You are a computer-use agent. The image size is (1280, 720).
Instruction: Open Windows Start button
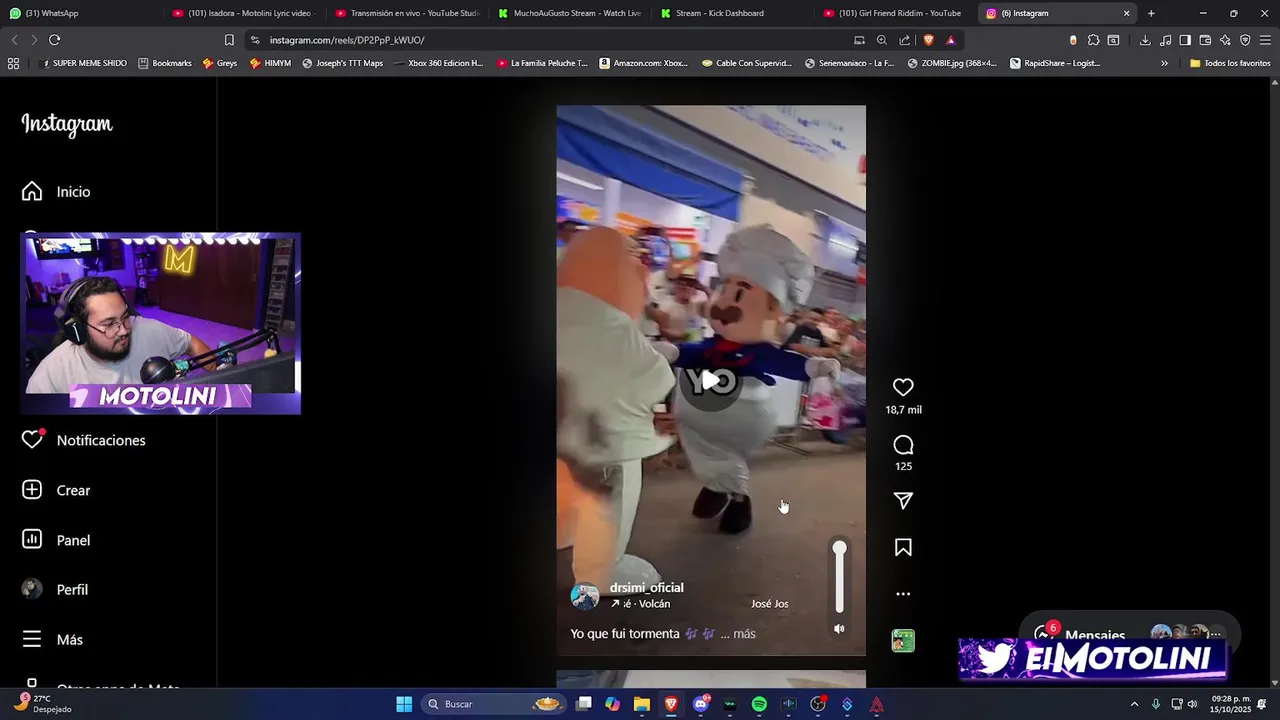(x=404, y=704)
